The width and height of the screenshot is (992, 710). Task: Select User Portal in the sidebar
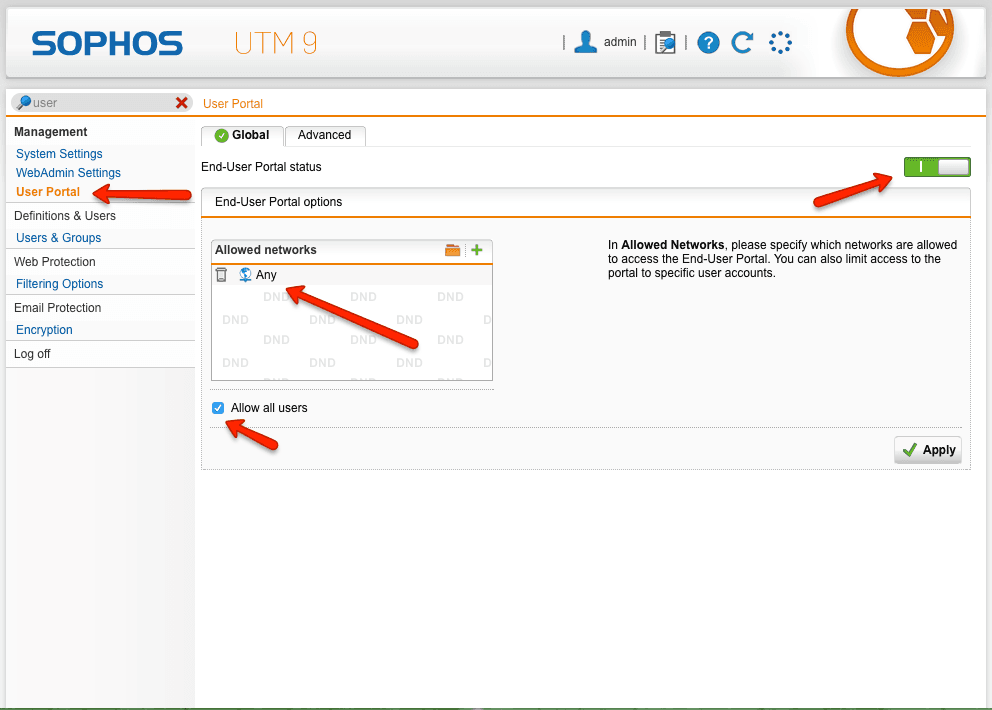pyautogui.click(x=48, y=192)
